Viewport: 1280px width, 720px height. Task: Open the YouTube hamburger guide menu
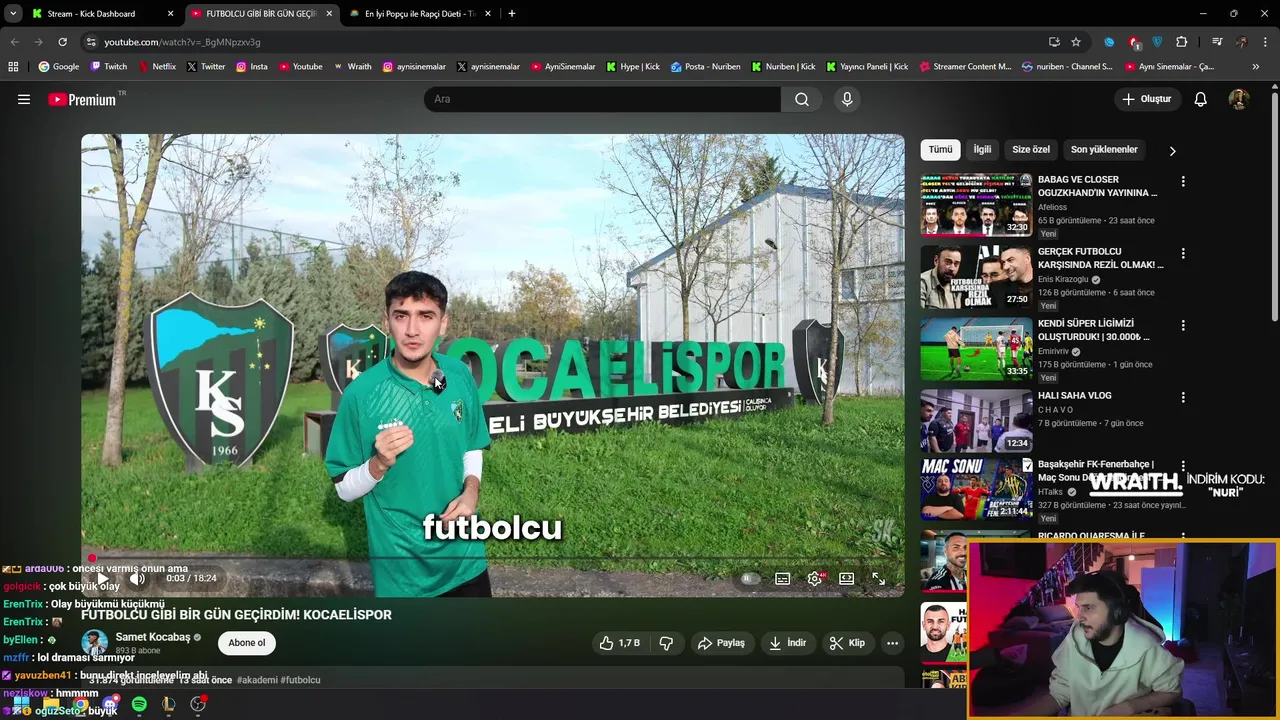(x=24, y=99)
